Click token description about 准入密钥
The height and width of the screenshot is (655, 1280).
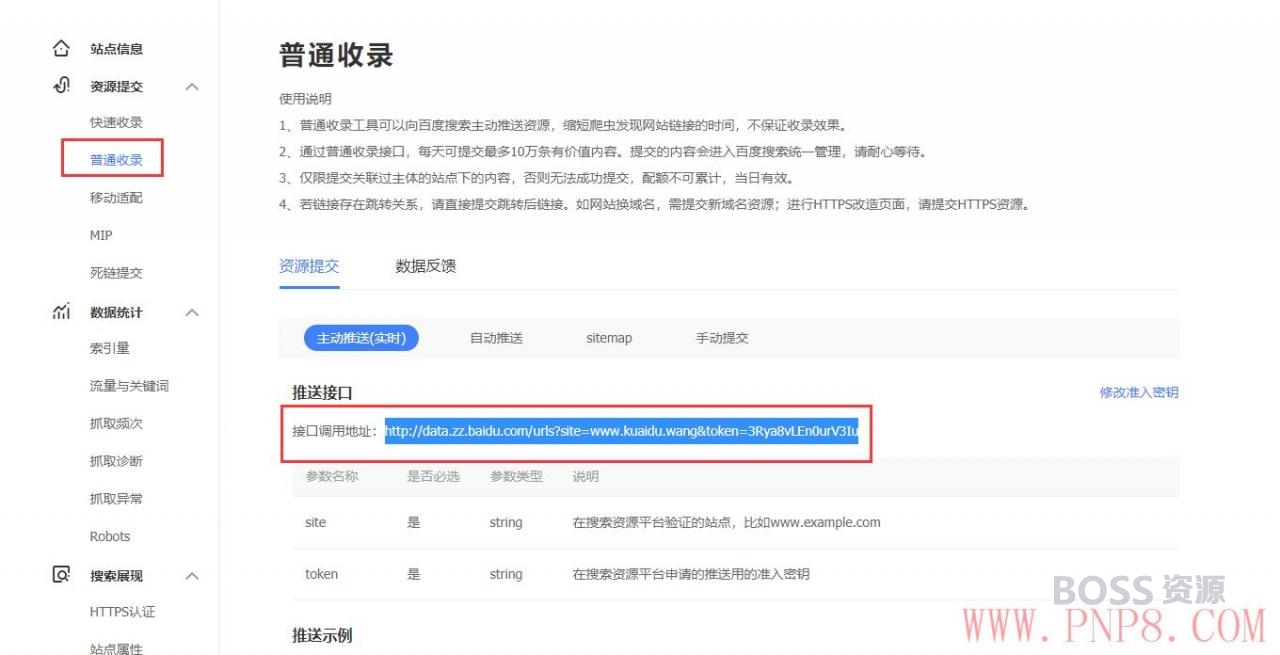tap(691, 575)
